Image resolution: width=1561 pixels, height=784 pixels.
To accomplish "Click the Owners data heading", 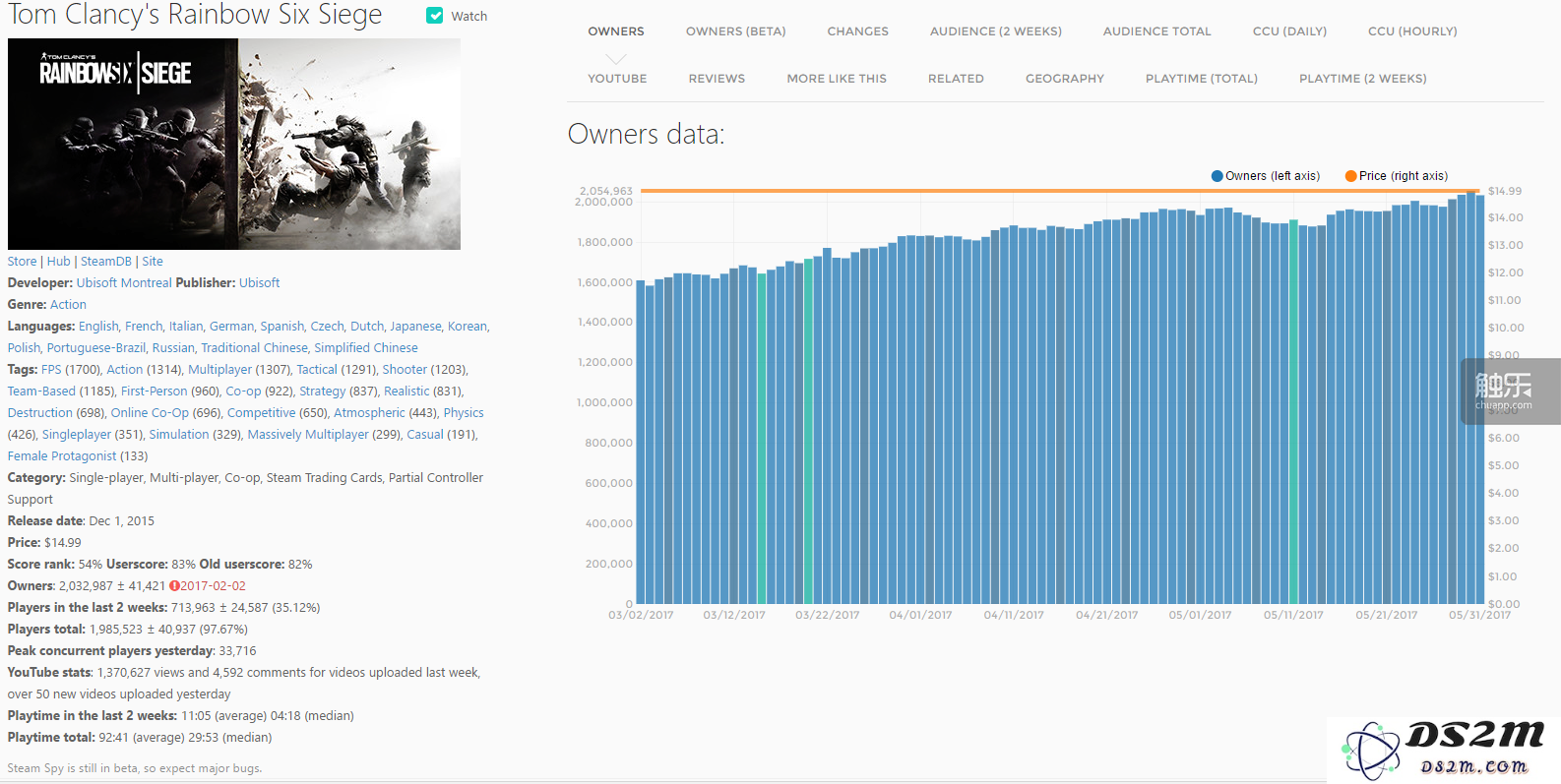I will coord(647,134).
